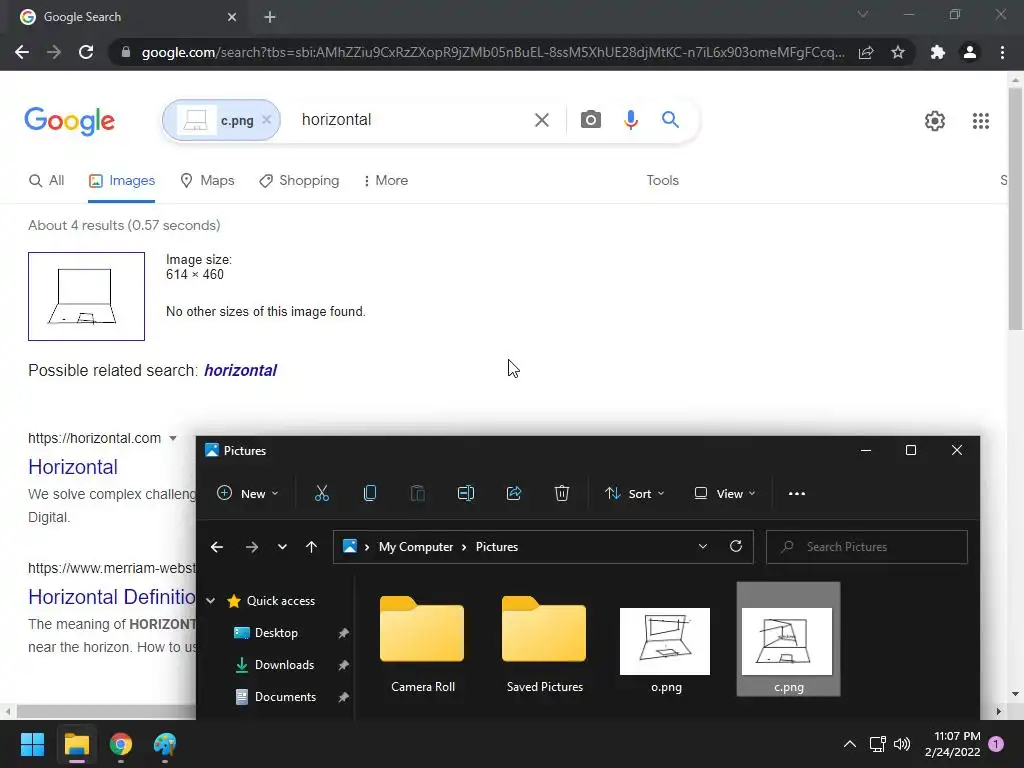Show hidden system tray icons
Image resolution: width=1024 pixels, height=768 pixels.
pyautogui.click(x=850, y=744)
